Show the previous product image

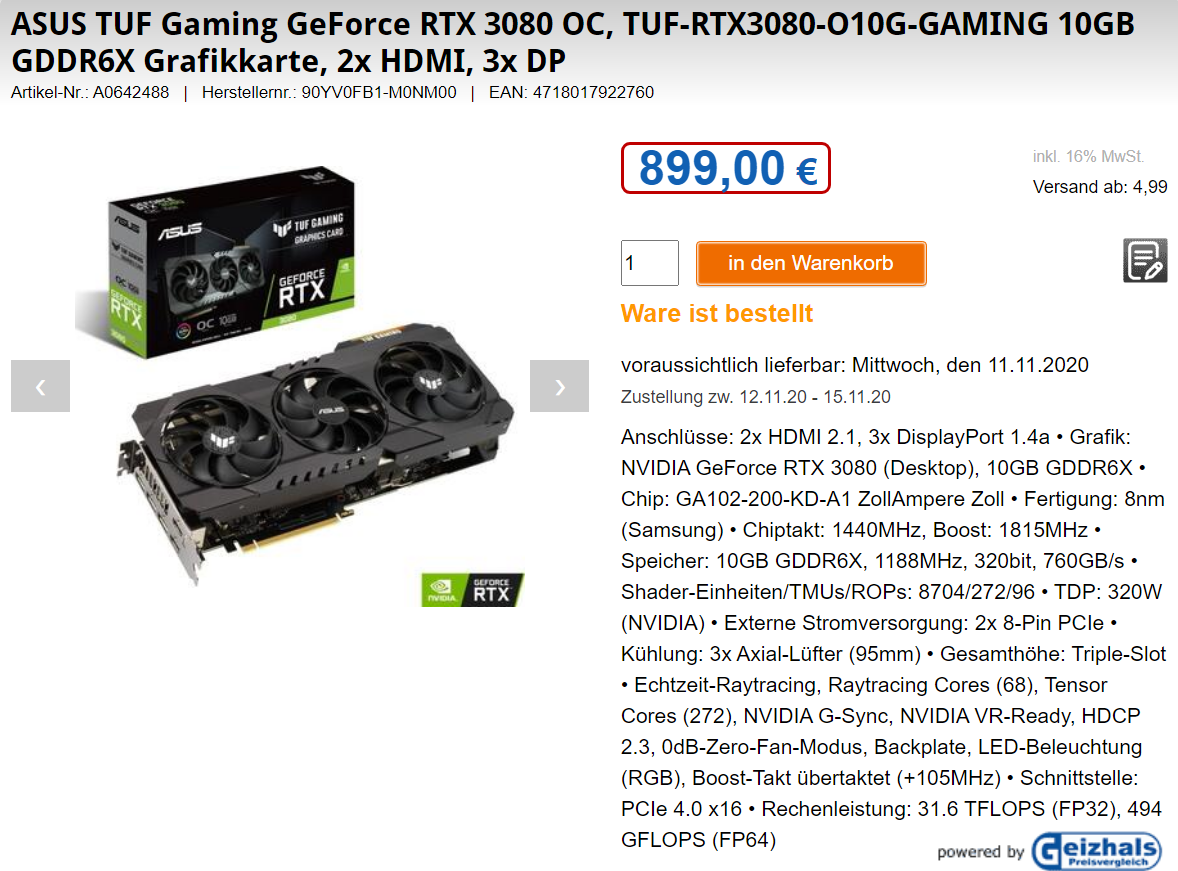point(41,386)
